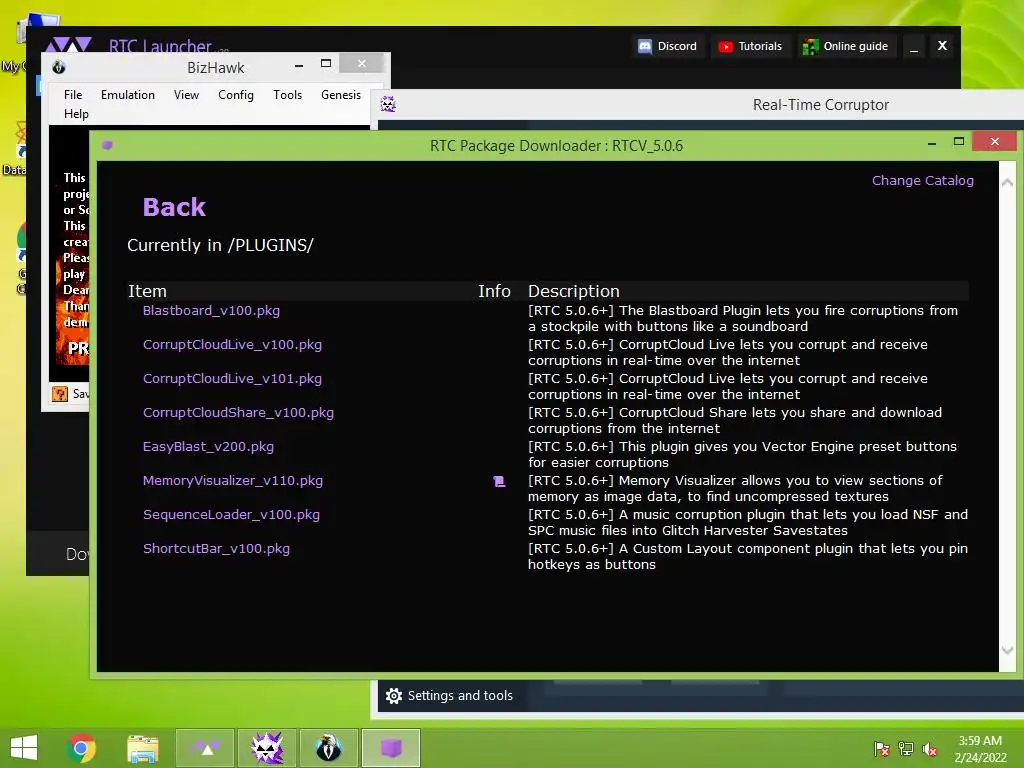Click the muted volume tray icon
The height and width of the screenshot is (768, 1024).
930,748
